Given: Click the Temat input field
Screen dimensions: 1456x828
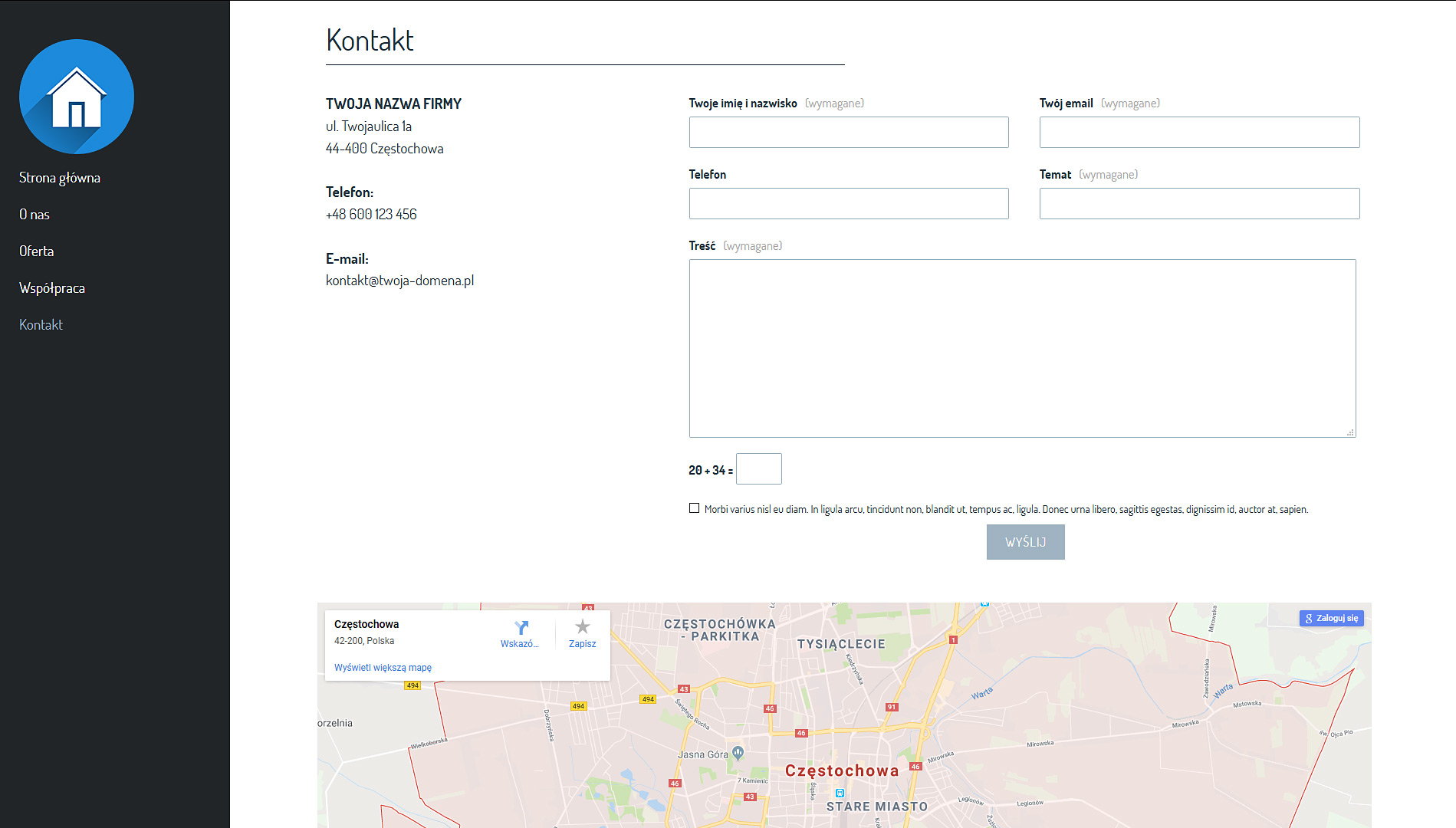Looking at the screenshot, I should (1199, 204).
